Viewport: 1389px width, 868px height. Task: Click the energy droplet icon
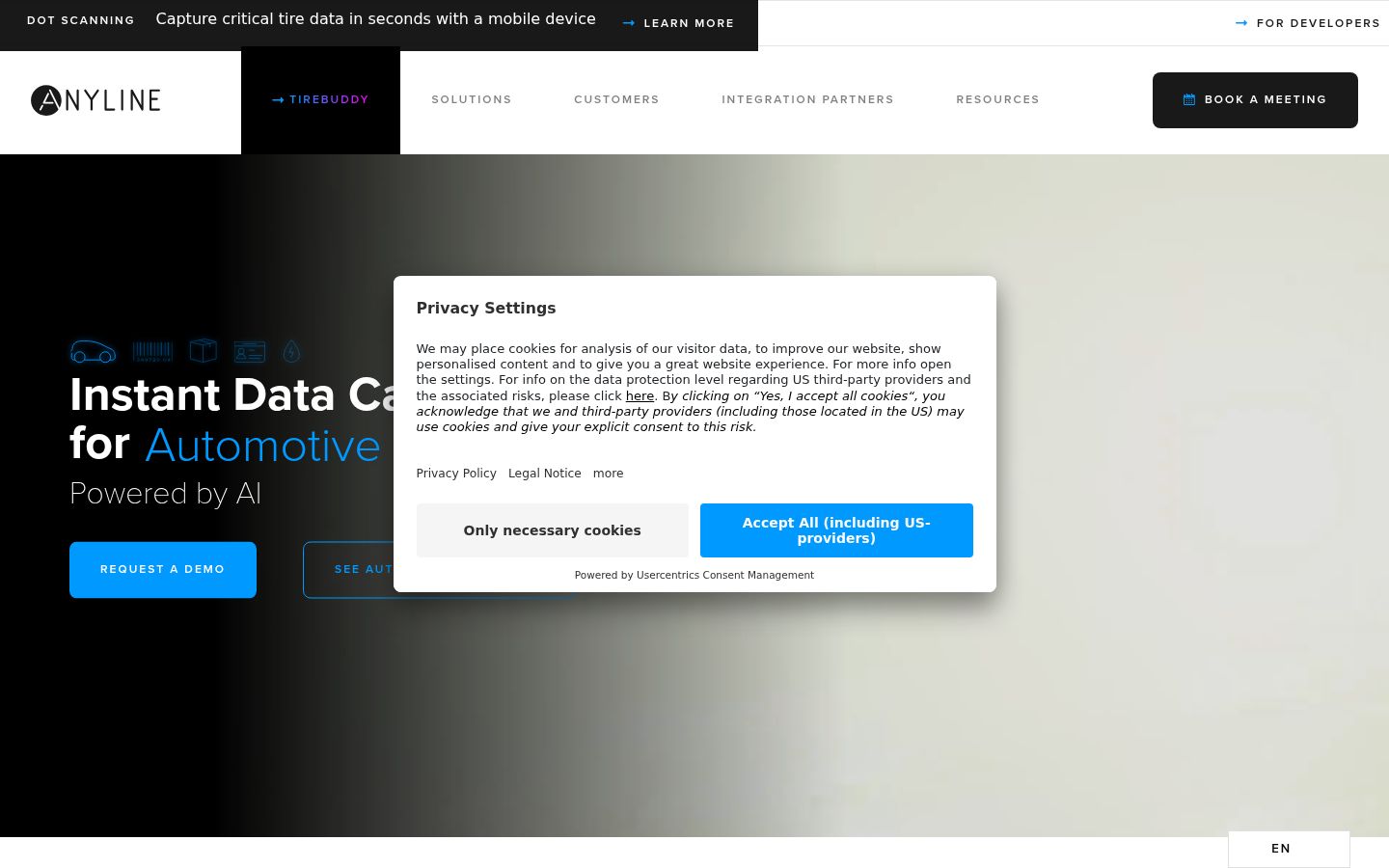(291, 352)
